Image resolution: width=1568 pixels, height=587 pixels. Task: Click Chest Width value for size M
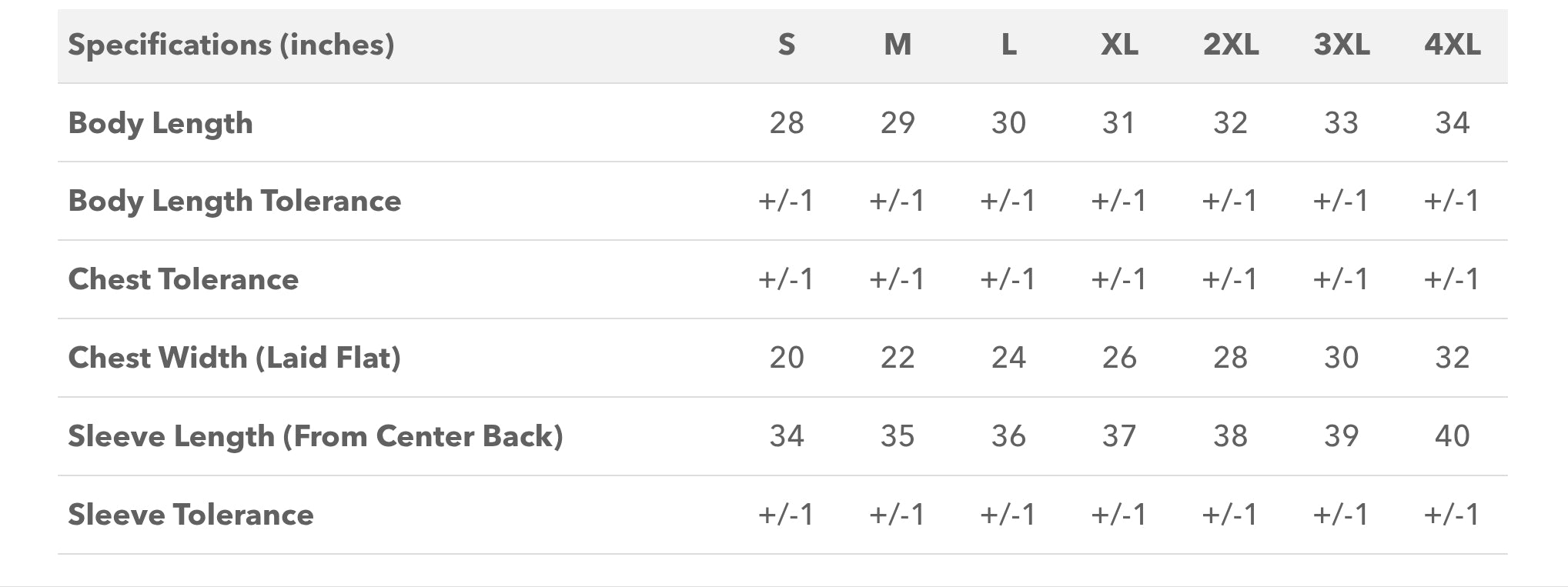point(898,358)
